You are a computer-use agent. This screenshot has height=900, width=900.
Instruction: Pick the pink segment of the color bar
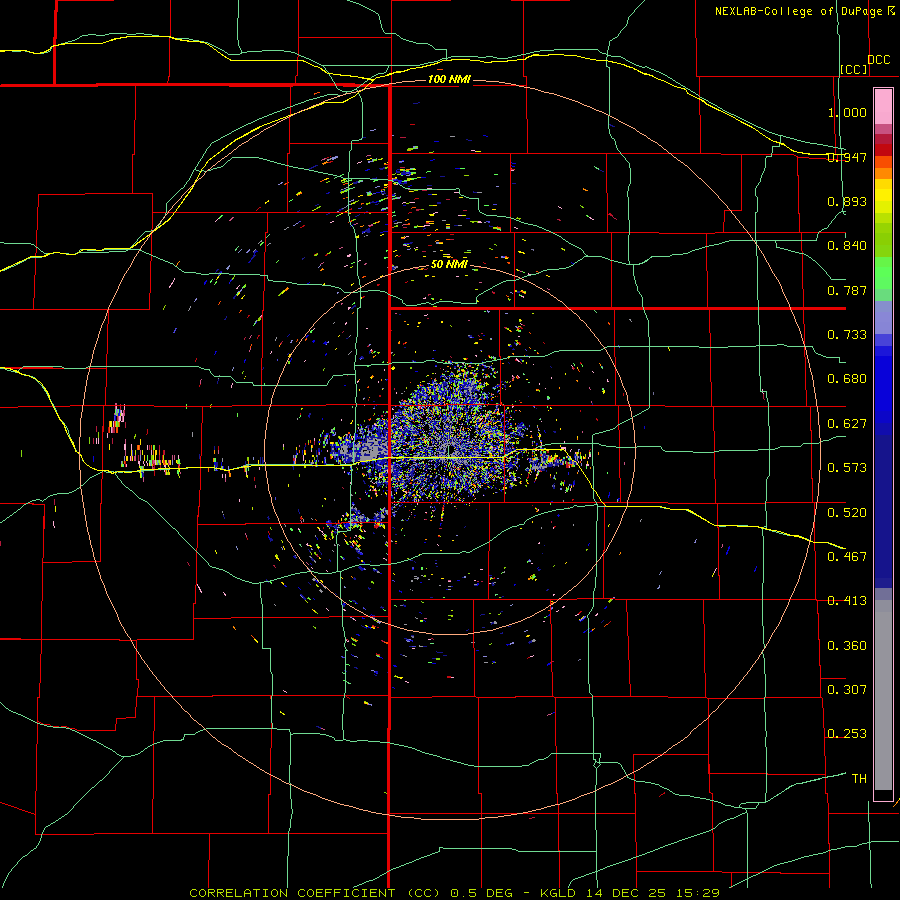click(883, 107)
